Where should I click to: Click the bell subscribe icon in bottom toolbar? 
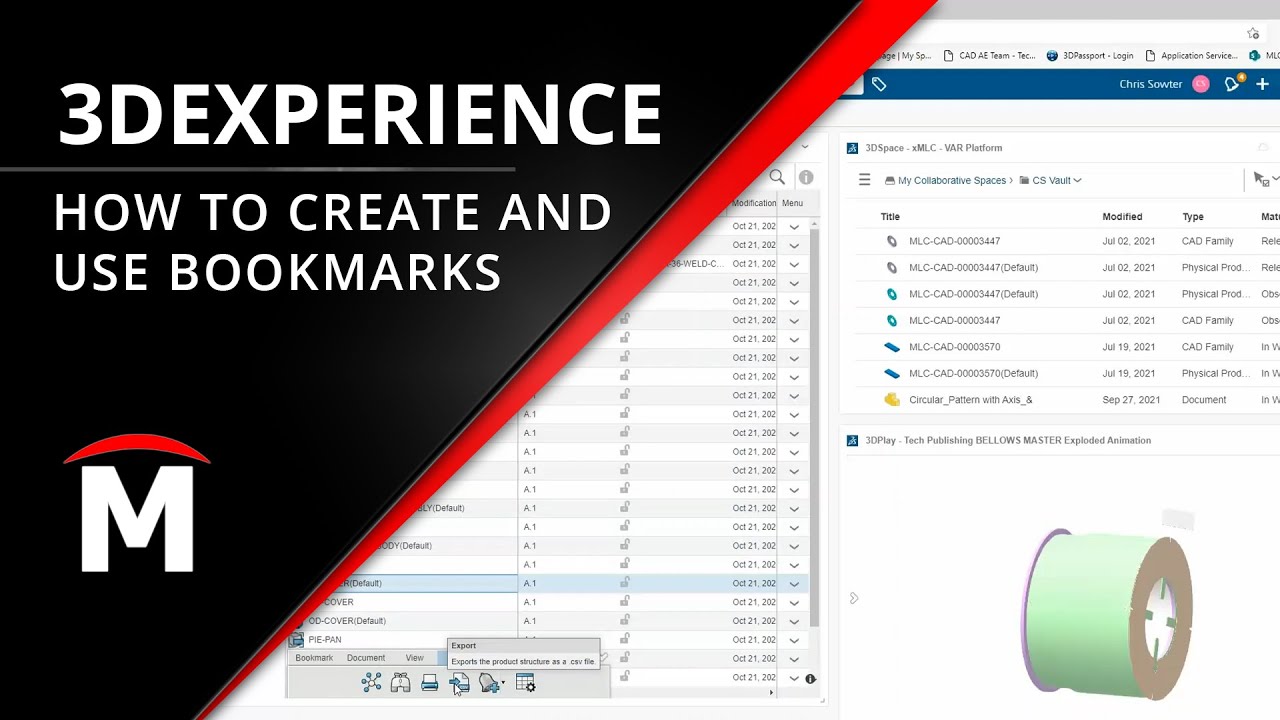488,683
